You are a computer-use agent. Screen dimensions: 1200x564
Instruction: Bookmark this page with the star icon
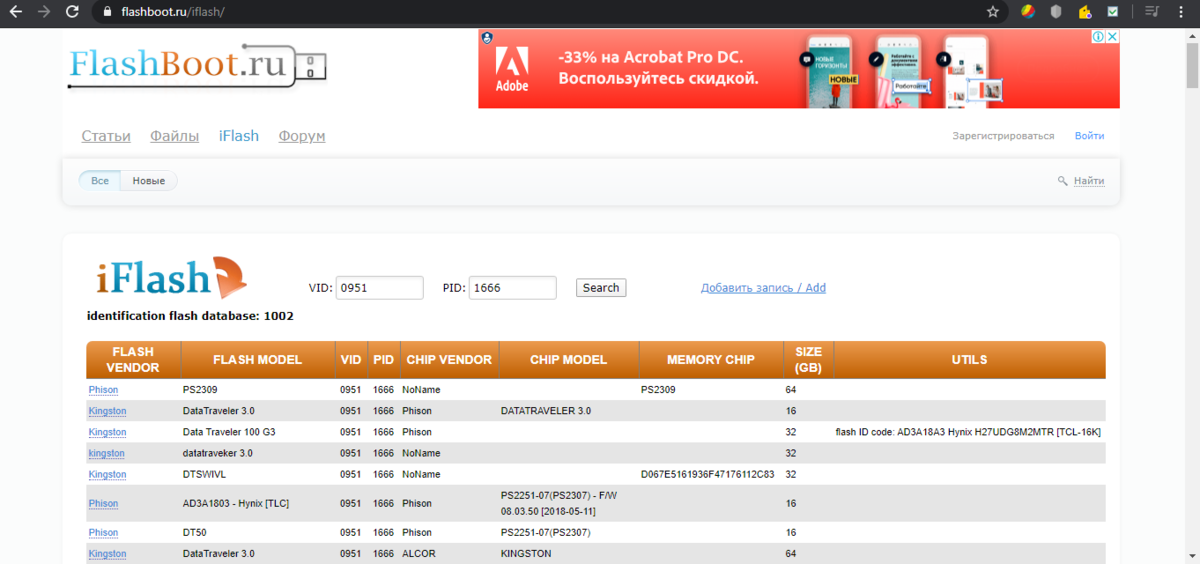[x=993, y=12]
